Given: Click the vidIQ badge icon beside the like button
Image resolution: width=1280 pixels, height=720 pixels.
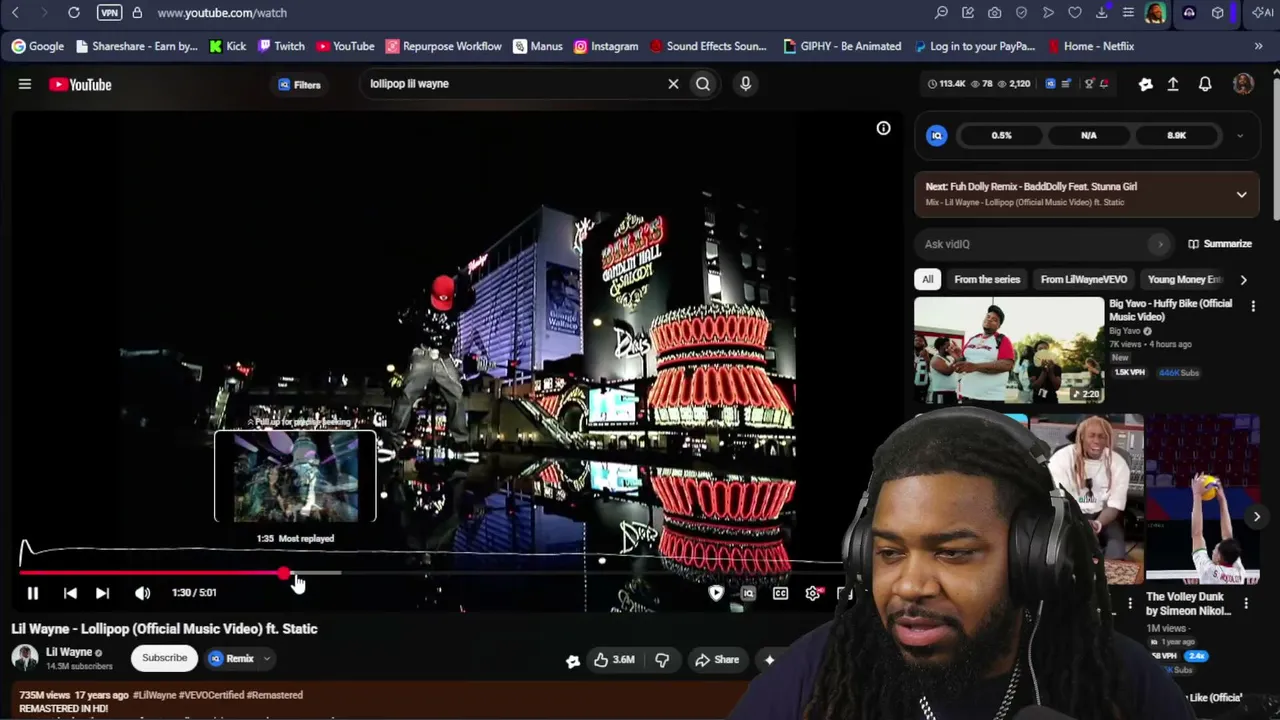Looking at the screenshot, I should click(x=572, y=661).
